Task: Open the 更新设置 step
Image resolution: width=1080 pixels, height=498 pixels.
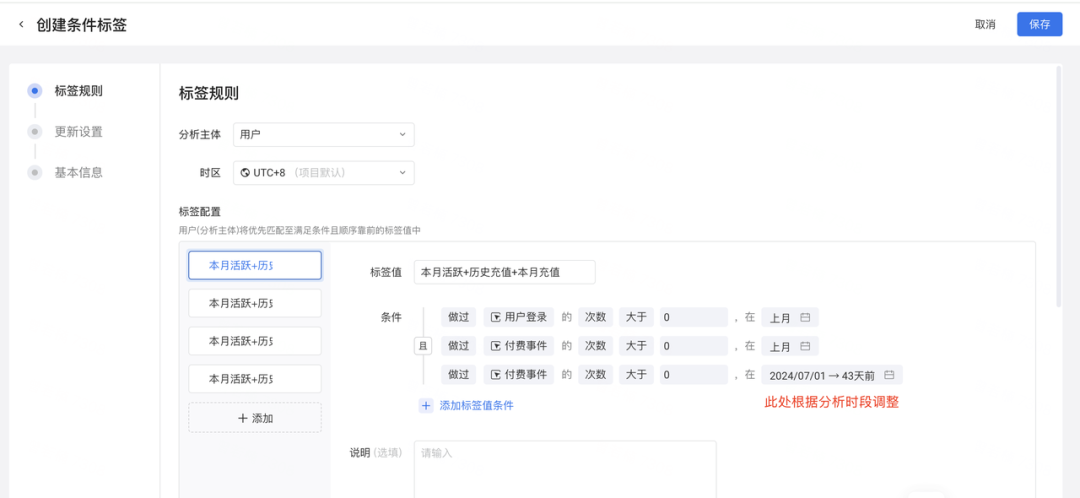Action: pyautogui.click(x=79, y=132)
